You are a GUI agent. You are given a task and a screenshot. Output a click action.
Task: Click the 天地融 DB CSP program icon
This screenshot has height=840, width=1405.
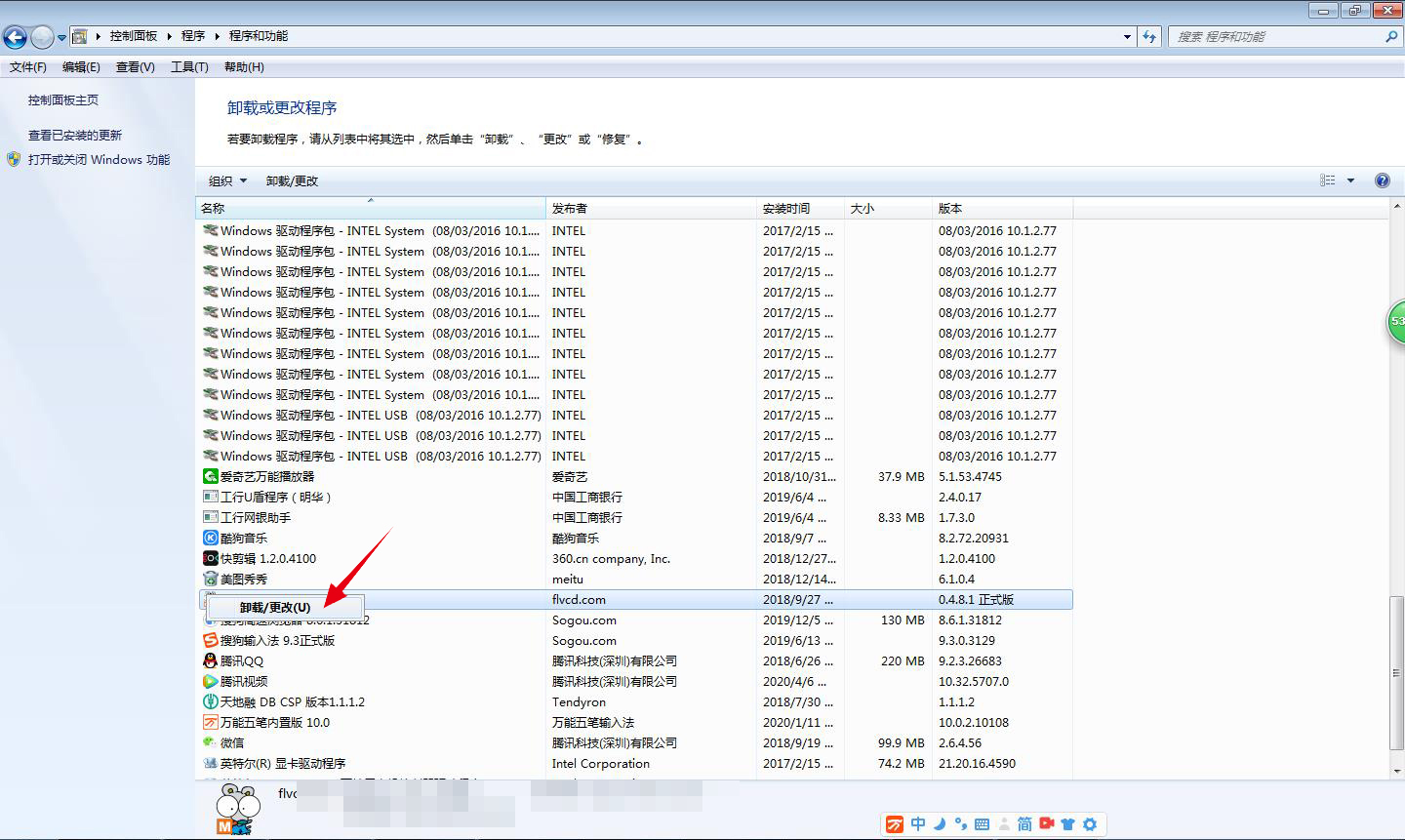point(210,702)
